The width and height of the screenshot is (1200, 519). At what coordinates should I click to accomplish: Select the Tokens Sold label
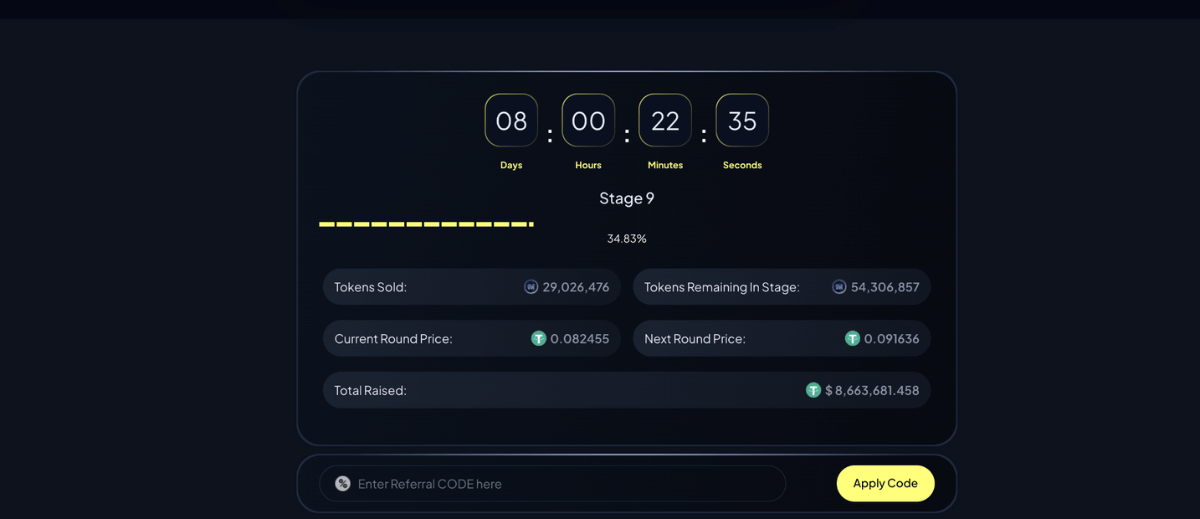(x=370, y=287)
